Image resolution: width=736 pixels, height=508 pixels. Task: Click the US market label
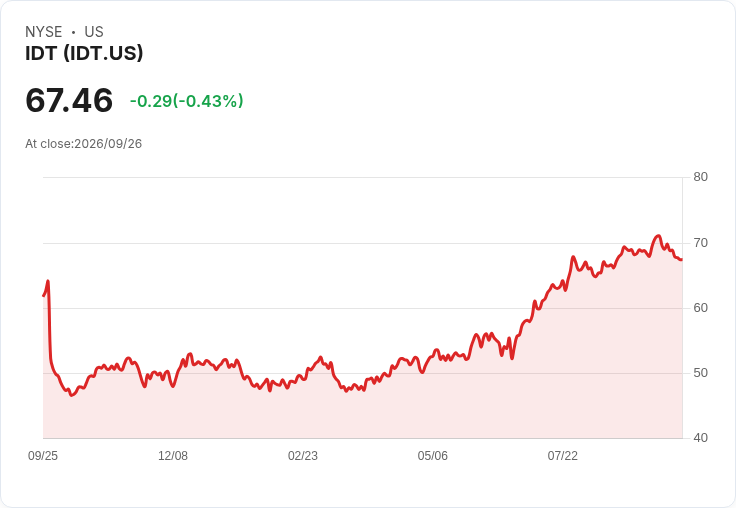[x=94, y=32]
